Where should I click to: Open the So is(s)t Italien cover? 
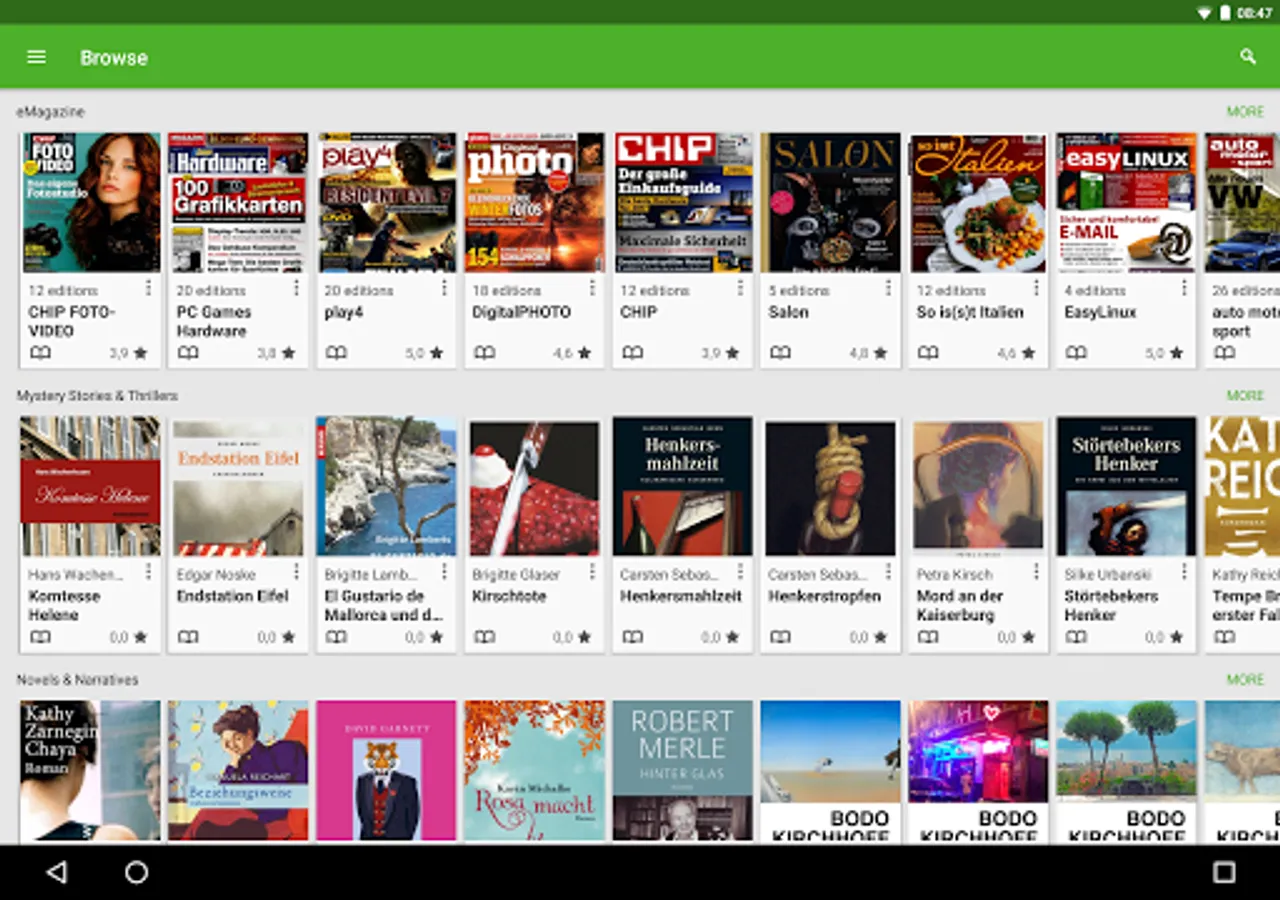click(x=978, y=202)
